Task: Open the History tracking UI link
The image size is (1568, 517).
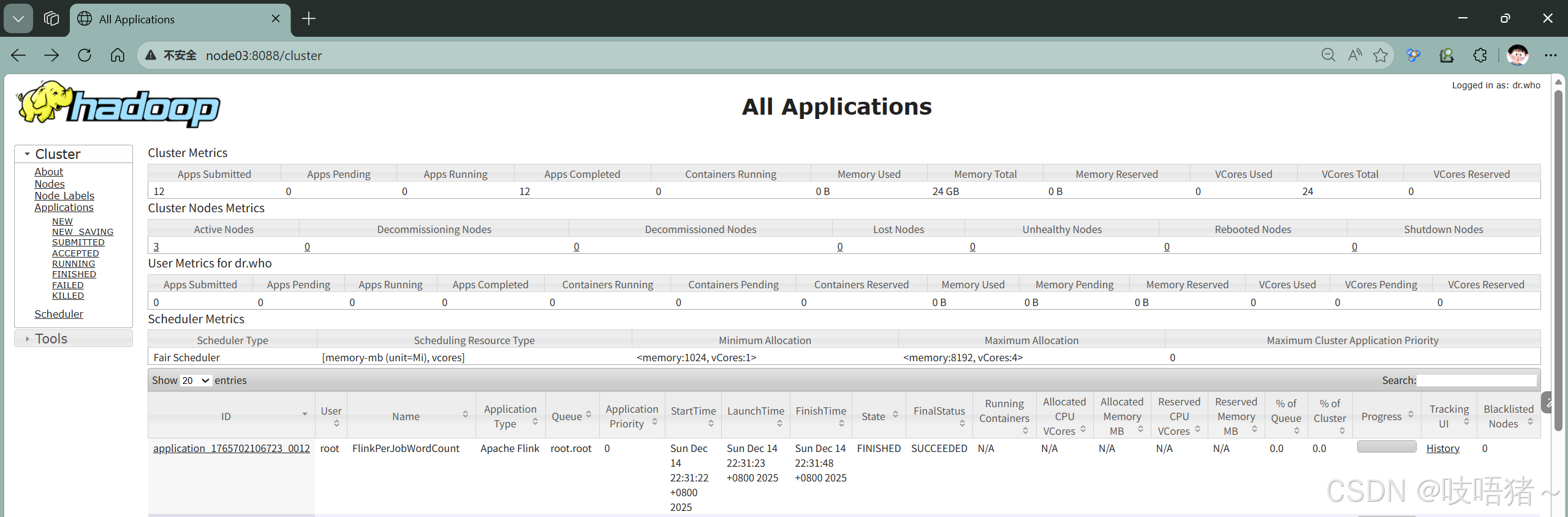Action: click(x=1443, y=448)
